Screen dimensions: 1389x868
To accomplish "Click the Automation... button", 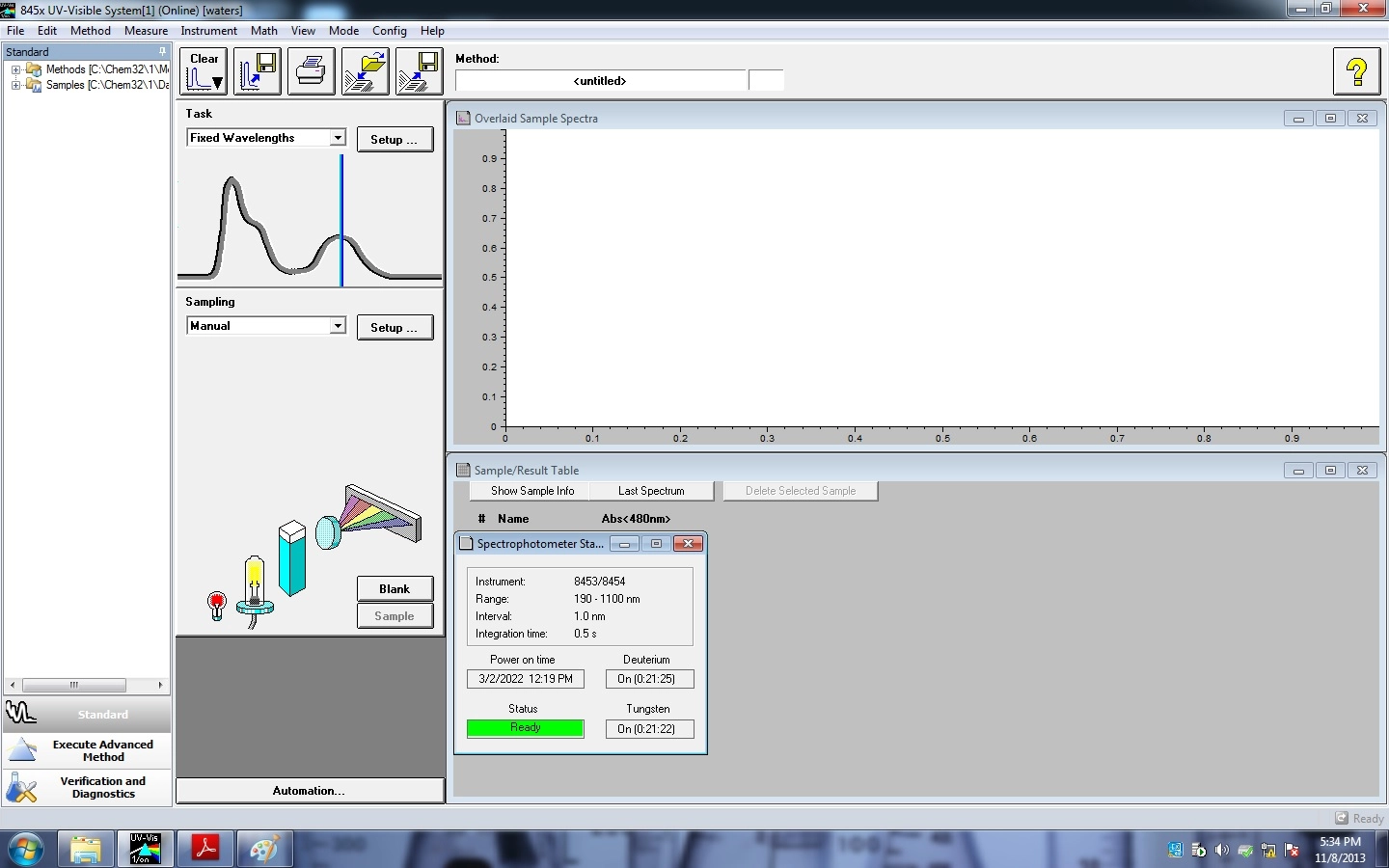I will (309, 791).
